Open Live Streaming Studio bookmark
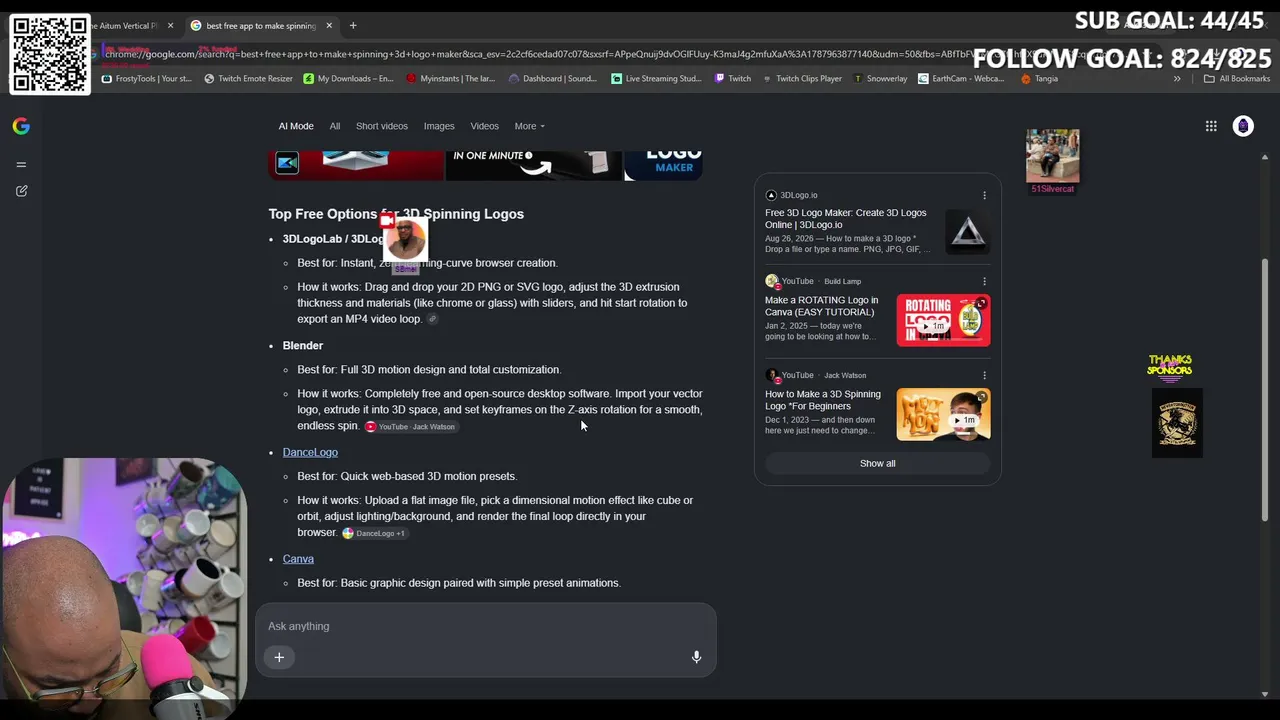This screenshot has height=720, width=1280. [656, 79]
